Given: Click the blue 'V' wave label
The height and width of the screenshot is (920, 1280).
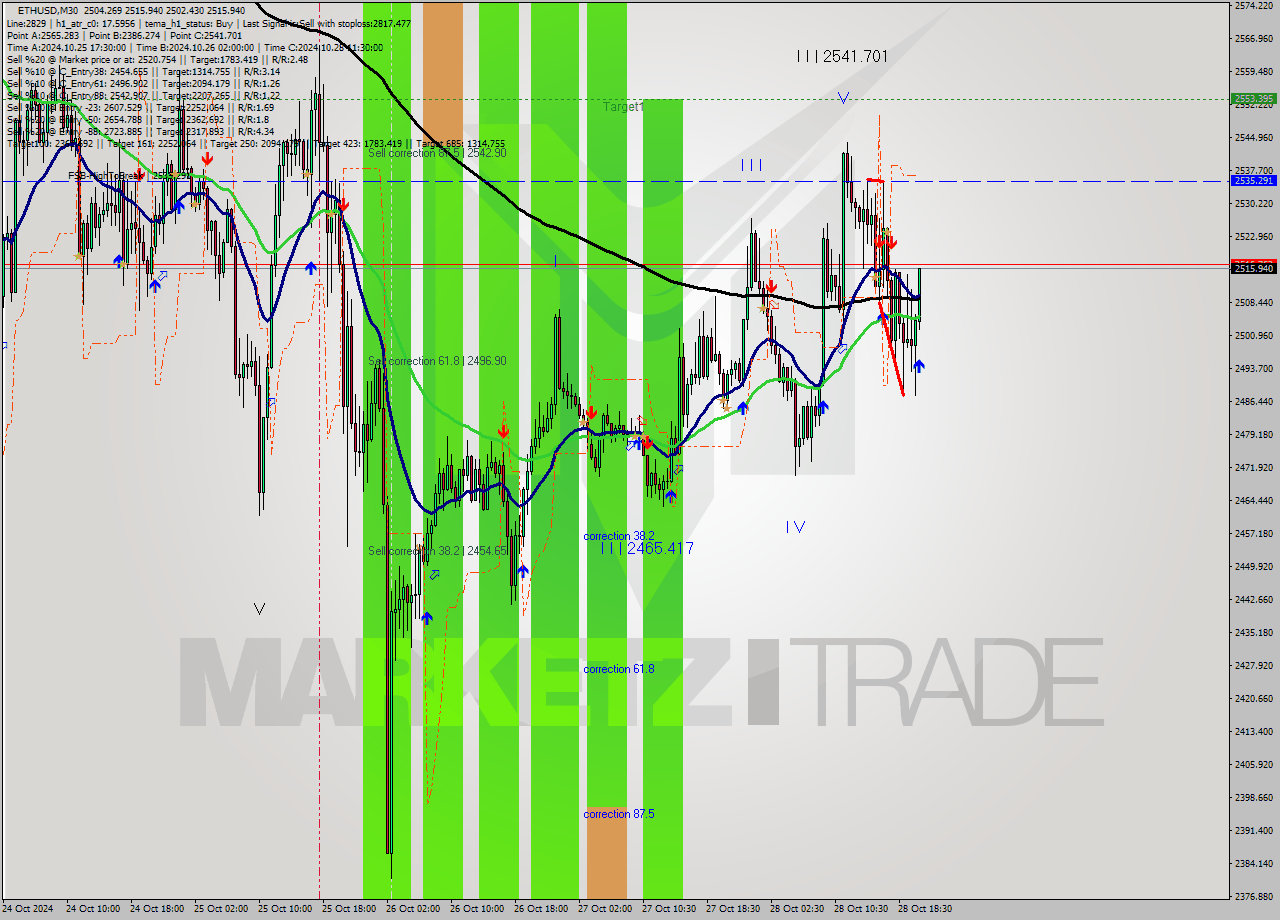Looking at the screenshot, I should click(844, 98).
